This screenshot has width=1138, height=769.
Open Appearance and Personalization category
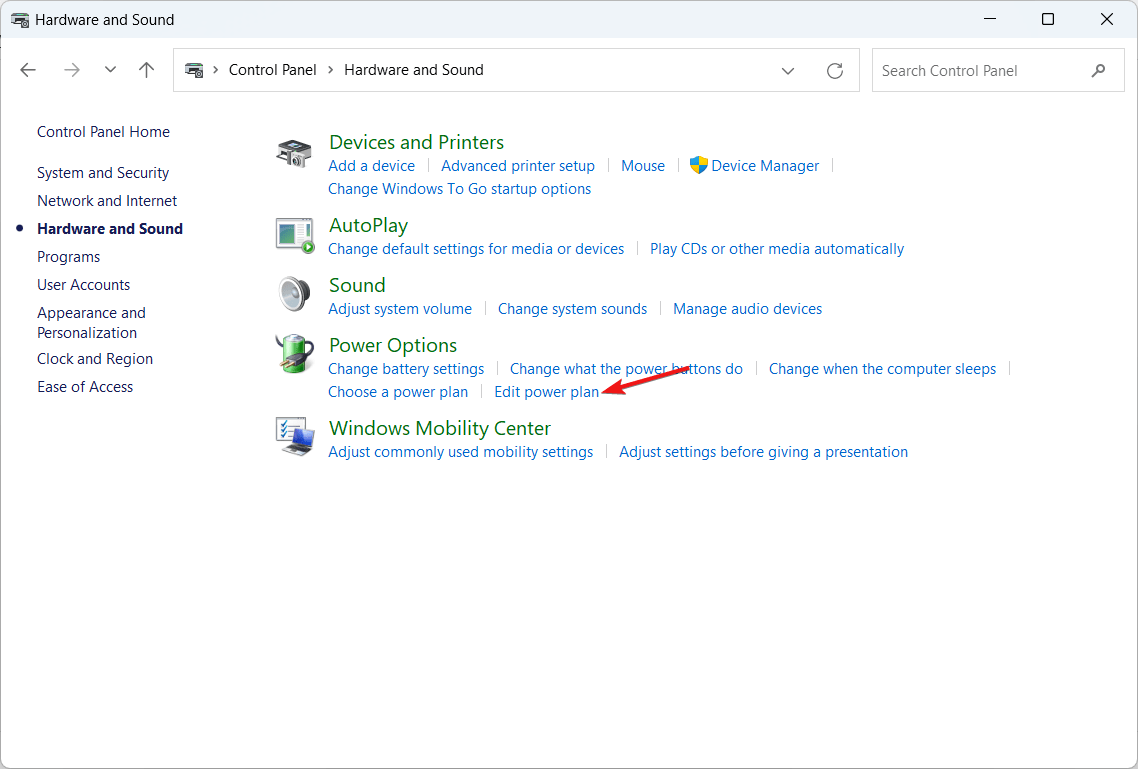[91, 323]
